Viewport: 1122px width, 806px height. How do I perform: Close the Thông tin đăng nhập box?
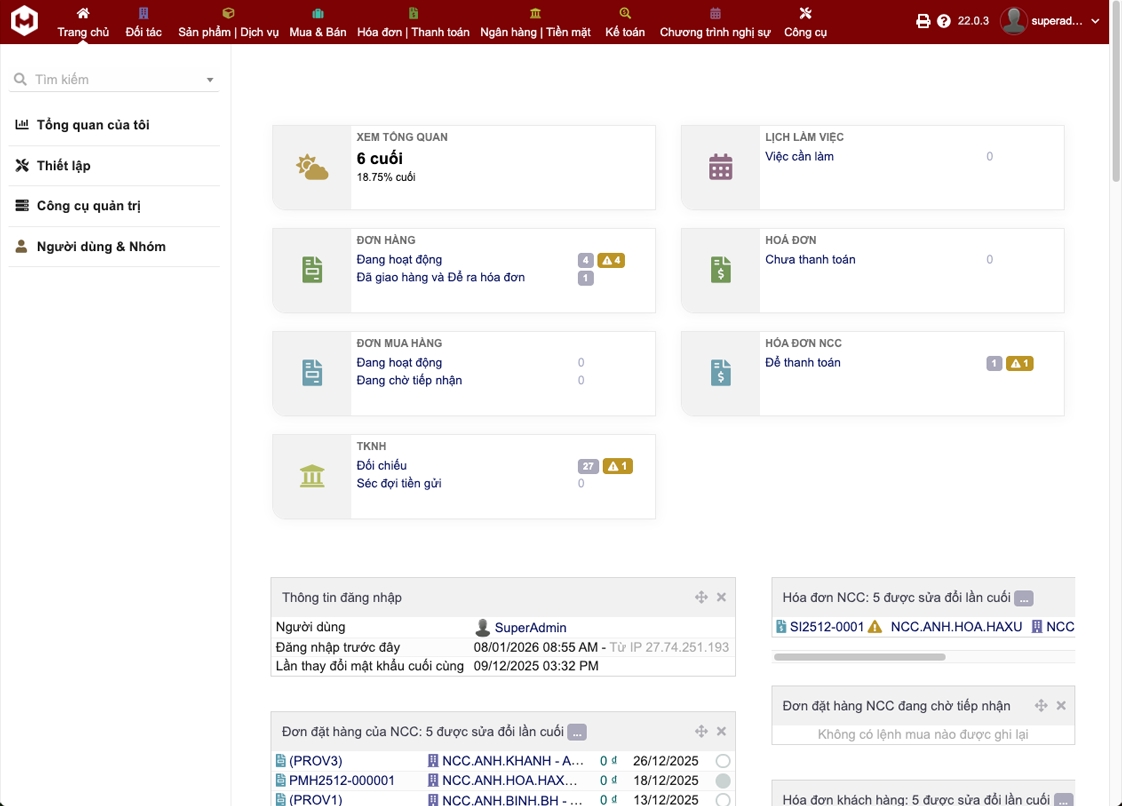coord(721,597)
